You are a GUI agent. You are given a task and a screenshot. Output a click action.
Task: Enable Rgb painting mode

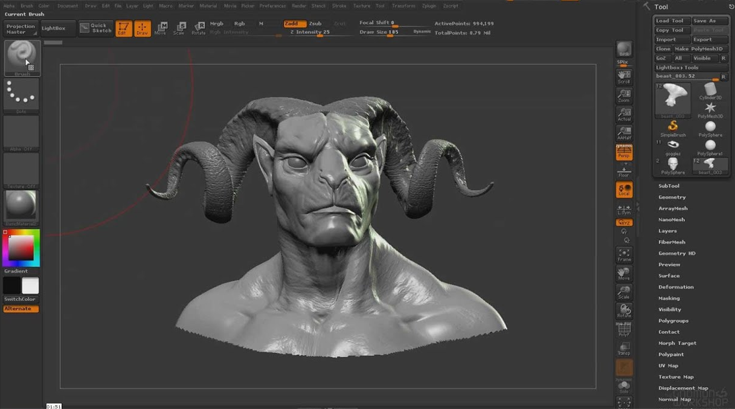(240, 24)
